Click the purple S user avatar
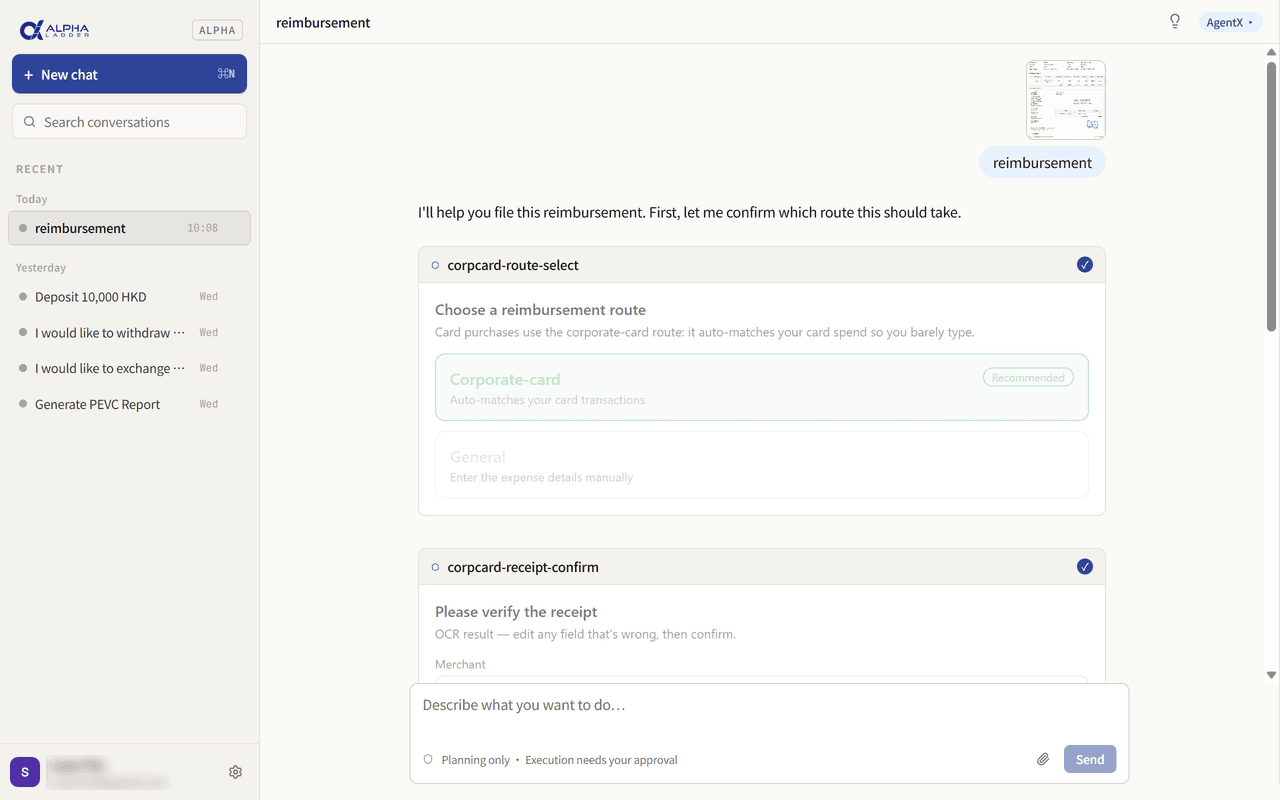1280x800 pixels. 25,772
